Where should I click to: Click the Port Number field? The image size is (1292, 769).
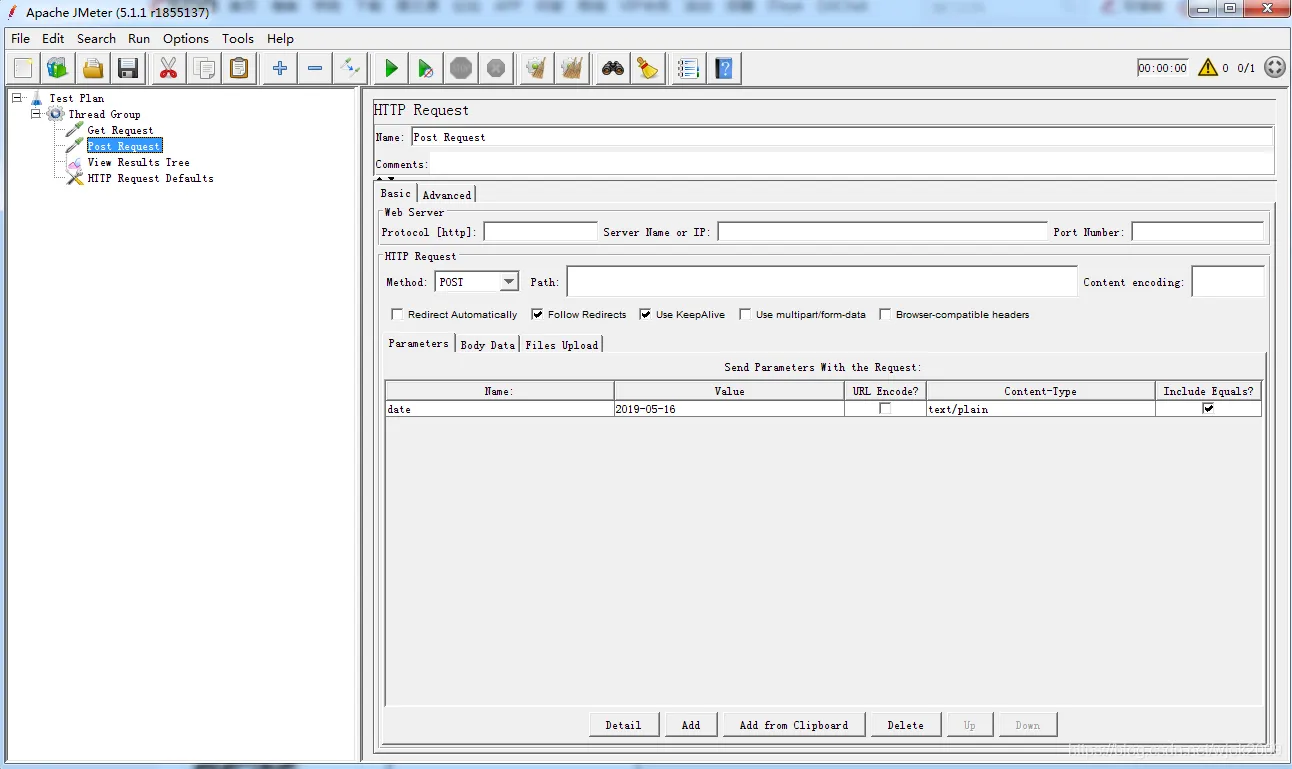1197,232
